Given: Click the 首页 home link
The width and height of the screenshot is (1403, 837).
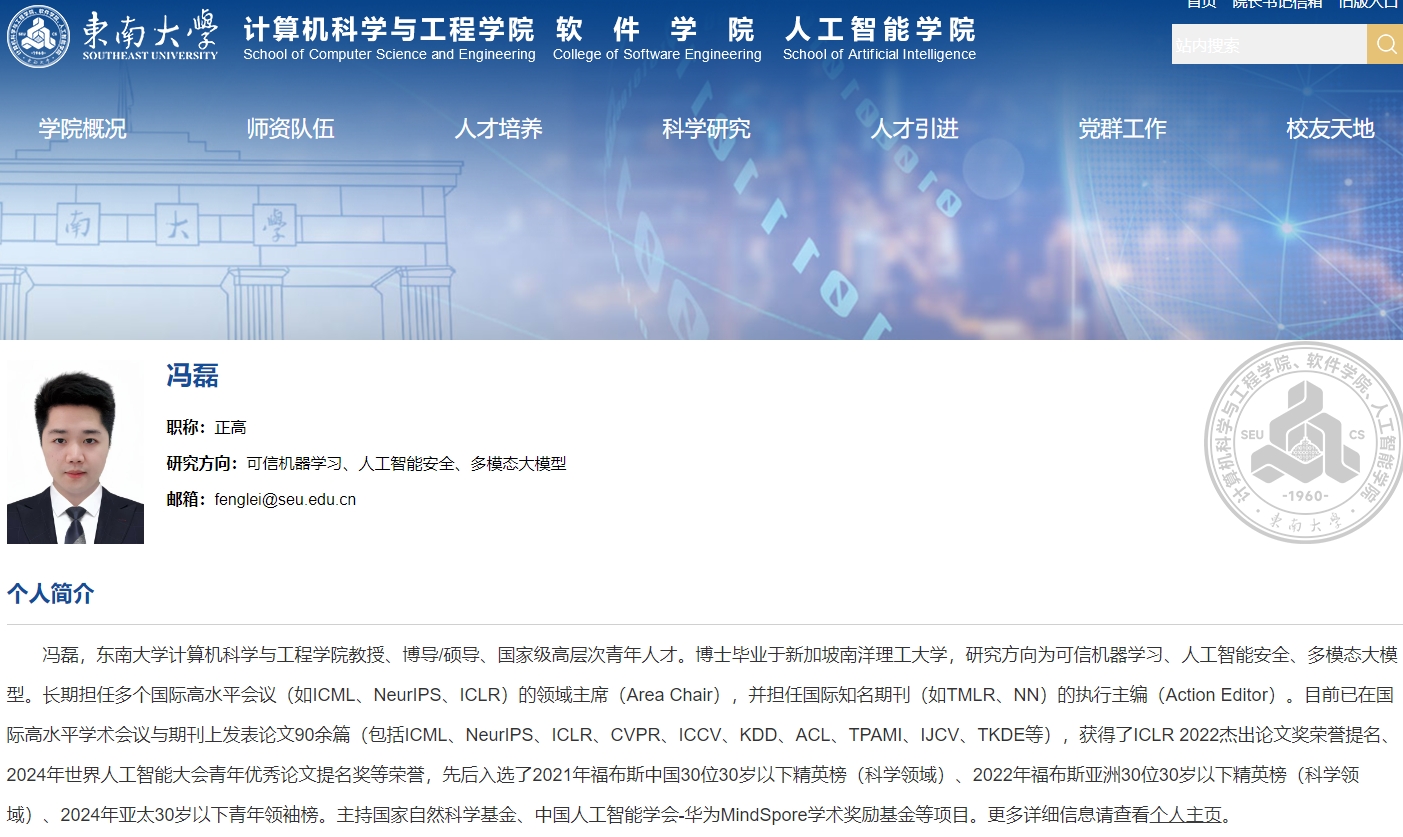Looking at the screenshot, I should pyautogui.click(x=1201, y=3).
